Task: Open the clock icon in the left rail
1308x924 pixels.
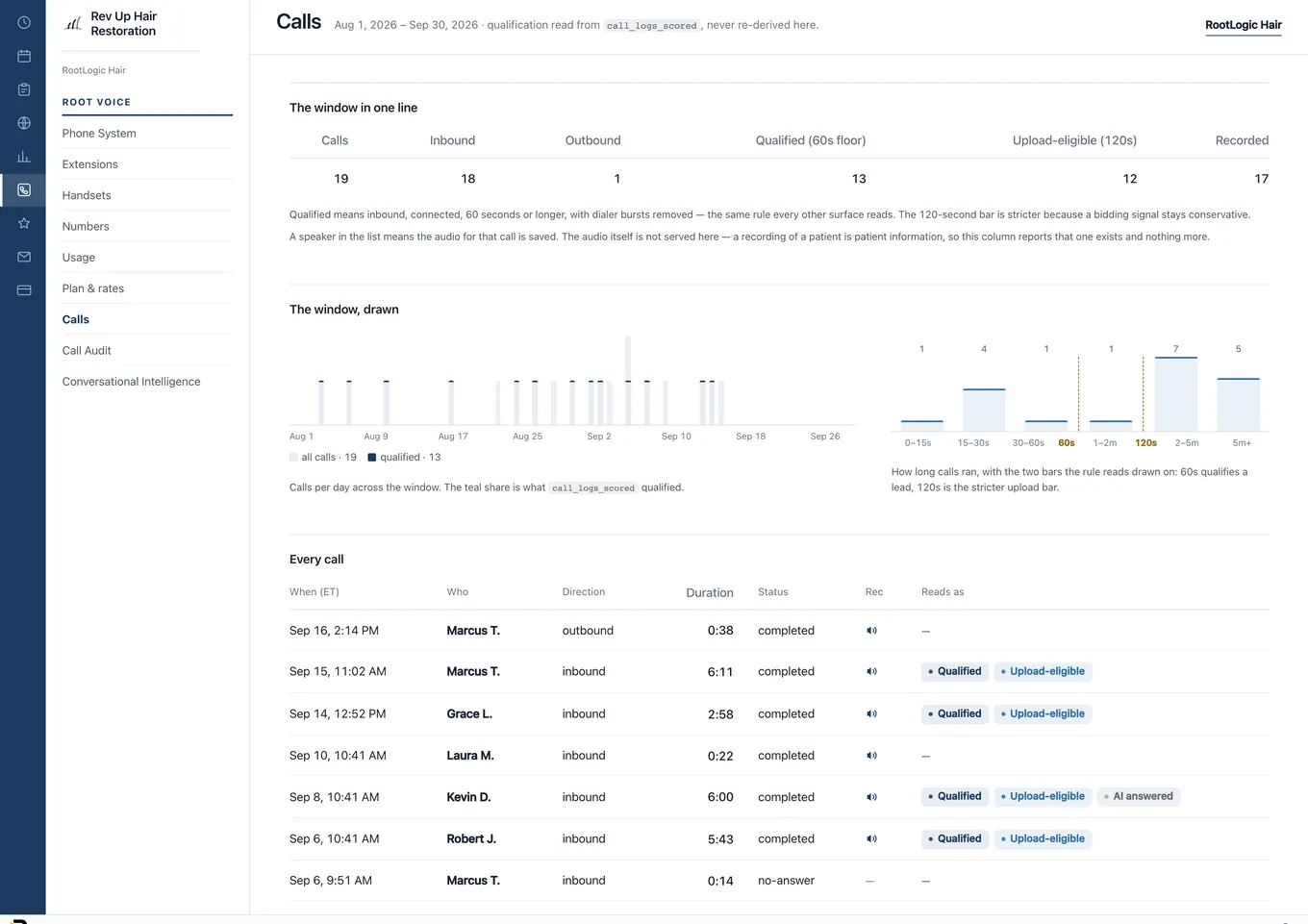Action: (24, 22)
